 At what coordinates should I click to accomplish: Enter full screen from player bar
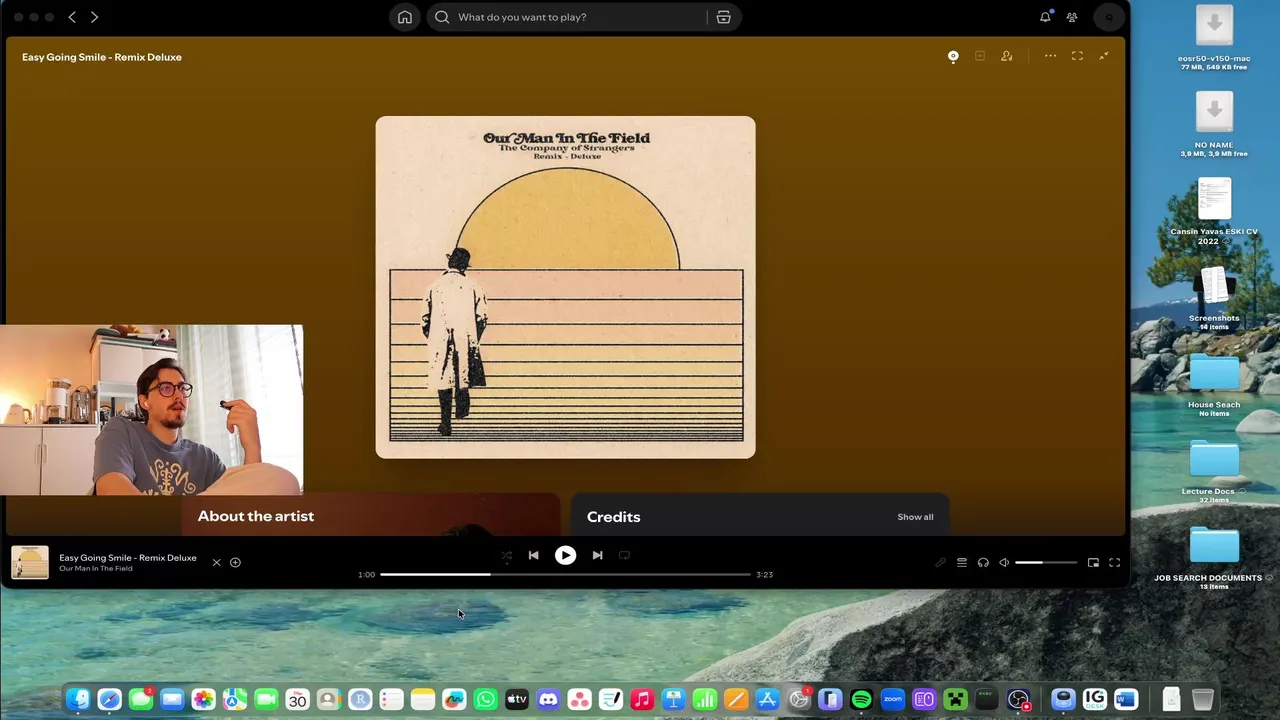click(x=1114, y=562)
